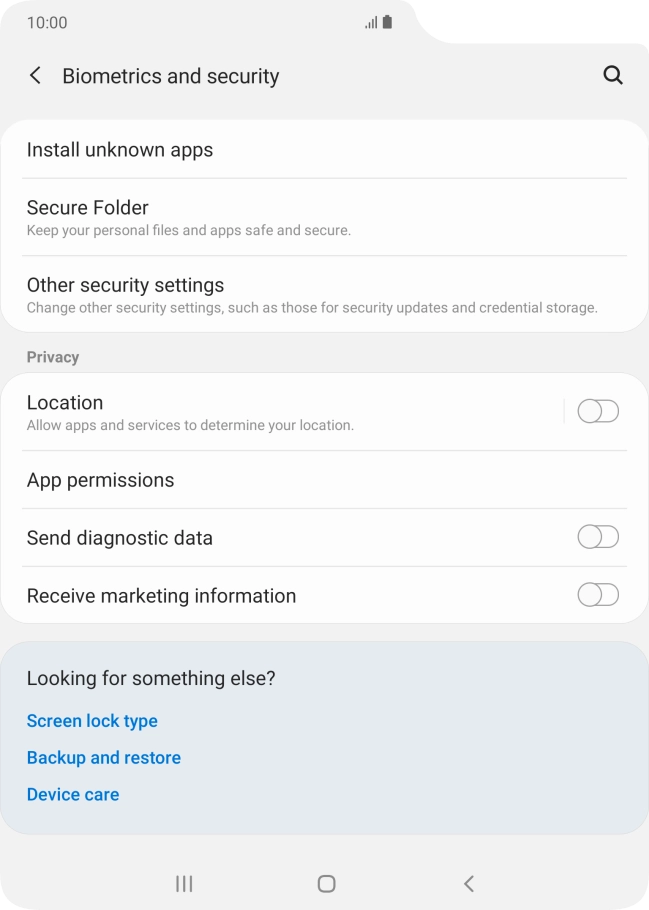Tap the navigation bar Back button
Viewport: 649px width, 910px height.
[467, 884]
